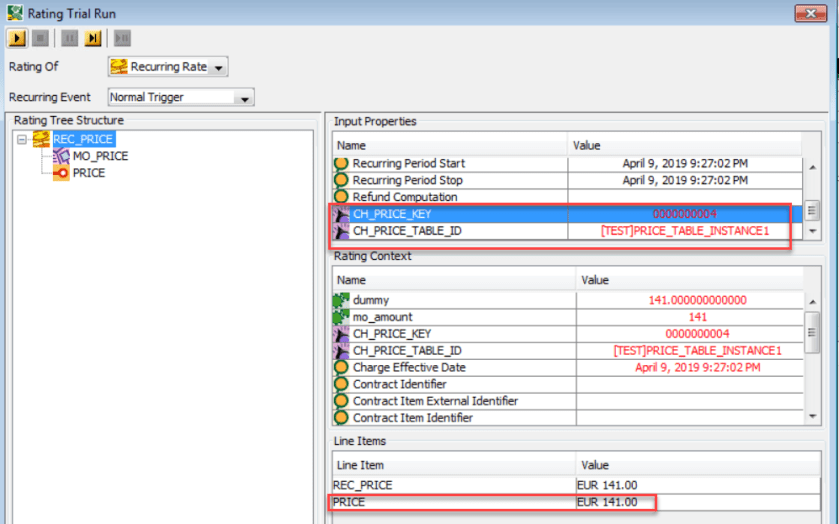Open the Rating Of dropdown

click(x=219, y=67)
